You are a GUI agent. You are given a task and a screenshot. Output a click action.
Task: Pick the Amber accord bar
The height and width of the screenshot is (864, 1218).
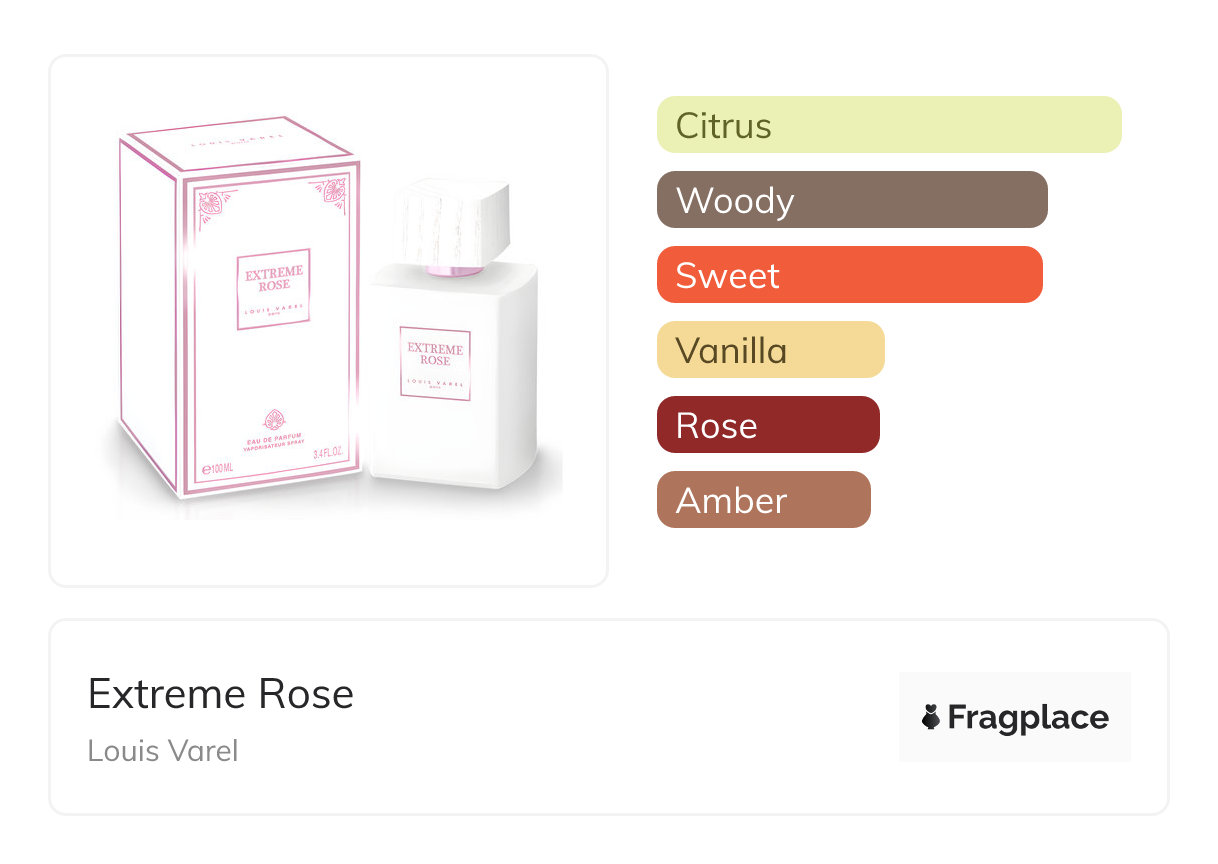coord(763,500)
